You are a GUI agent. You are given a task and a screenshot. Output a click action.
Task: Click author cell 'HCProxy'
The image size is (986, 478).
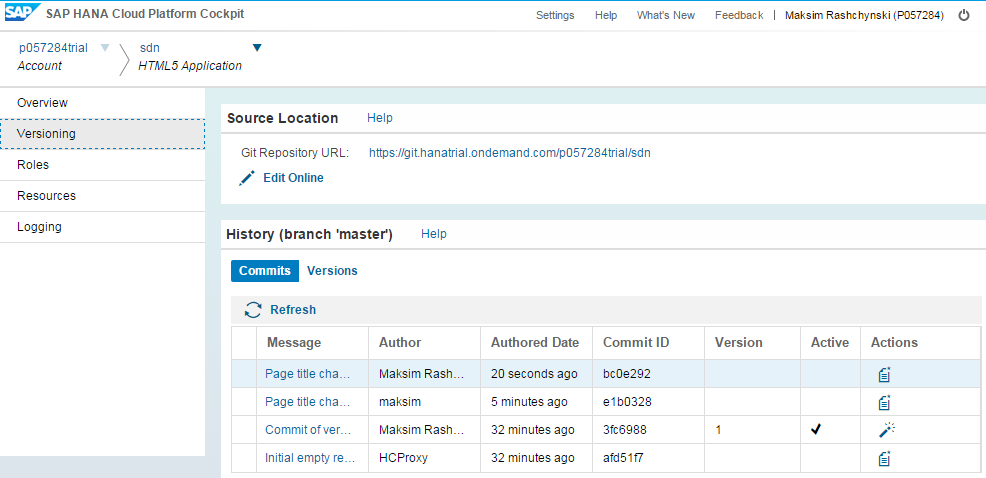tap(403, 458)
